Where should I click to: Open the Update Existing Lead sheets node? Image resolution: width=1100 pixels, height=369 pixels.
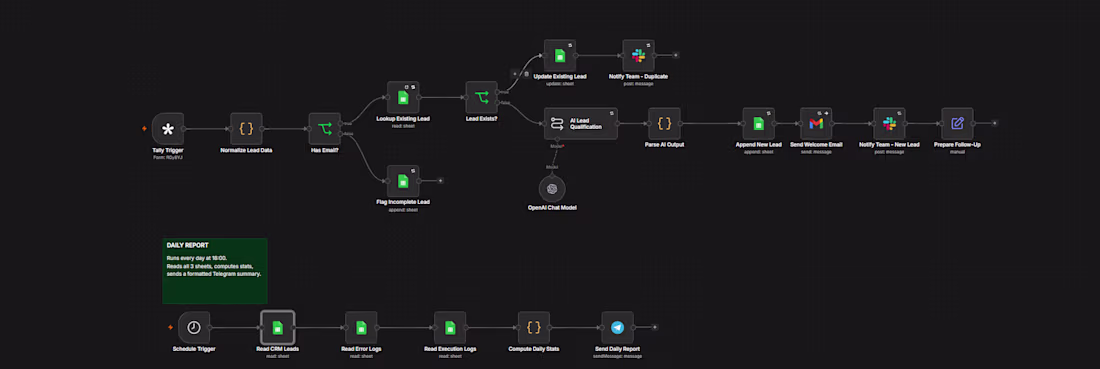coord(560,55)
